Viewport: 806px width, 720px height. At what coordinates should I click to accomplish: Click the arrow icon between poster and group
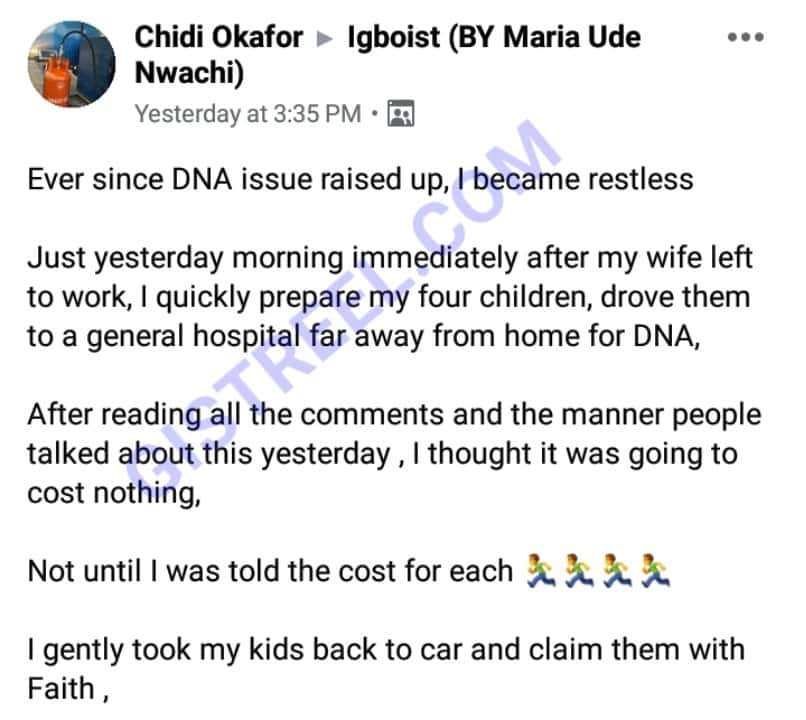coord(325,39)
